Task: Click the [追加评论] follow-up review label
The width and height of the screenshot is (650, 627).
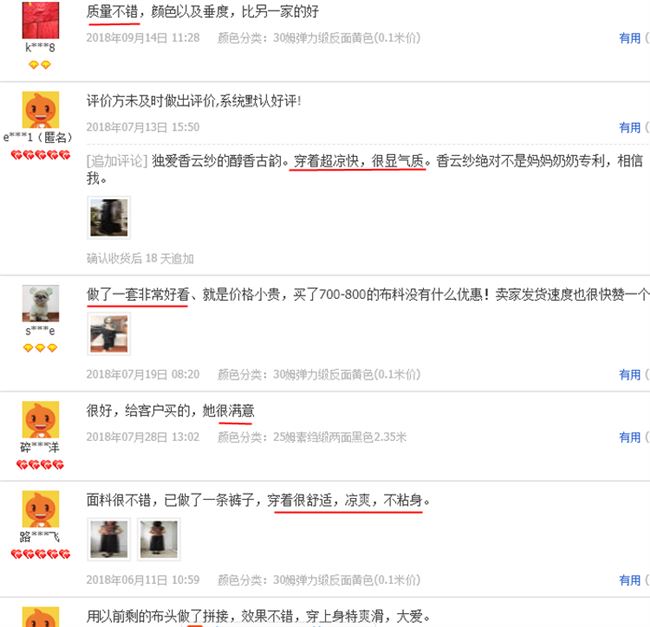Action: [x=117, y=160]
